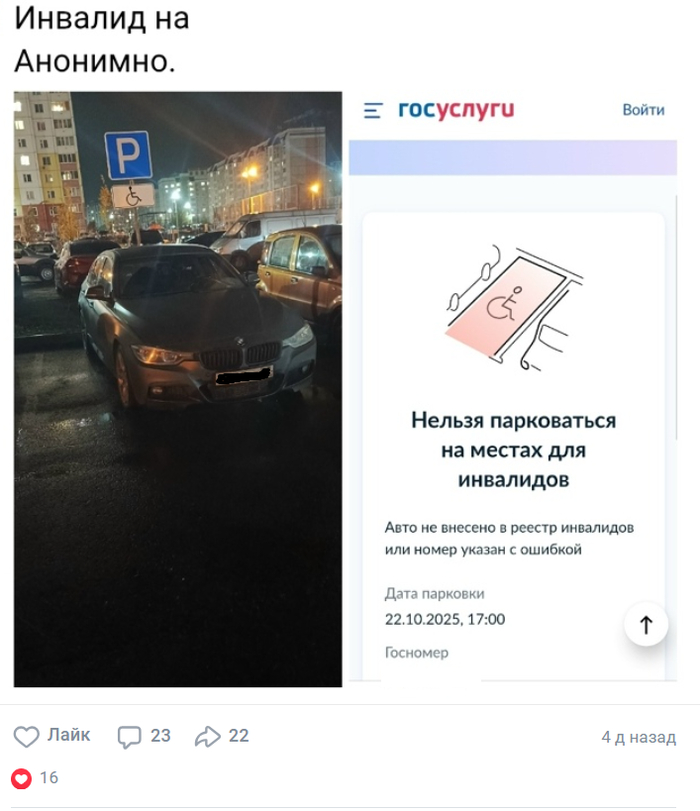This screenshot has height=811, width=700.
Task: Click the blacked-out license plate on BMW
Action: (244, 376)
